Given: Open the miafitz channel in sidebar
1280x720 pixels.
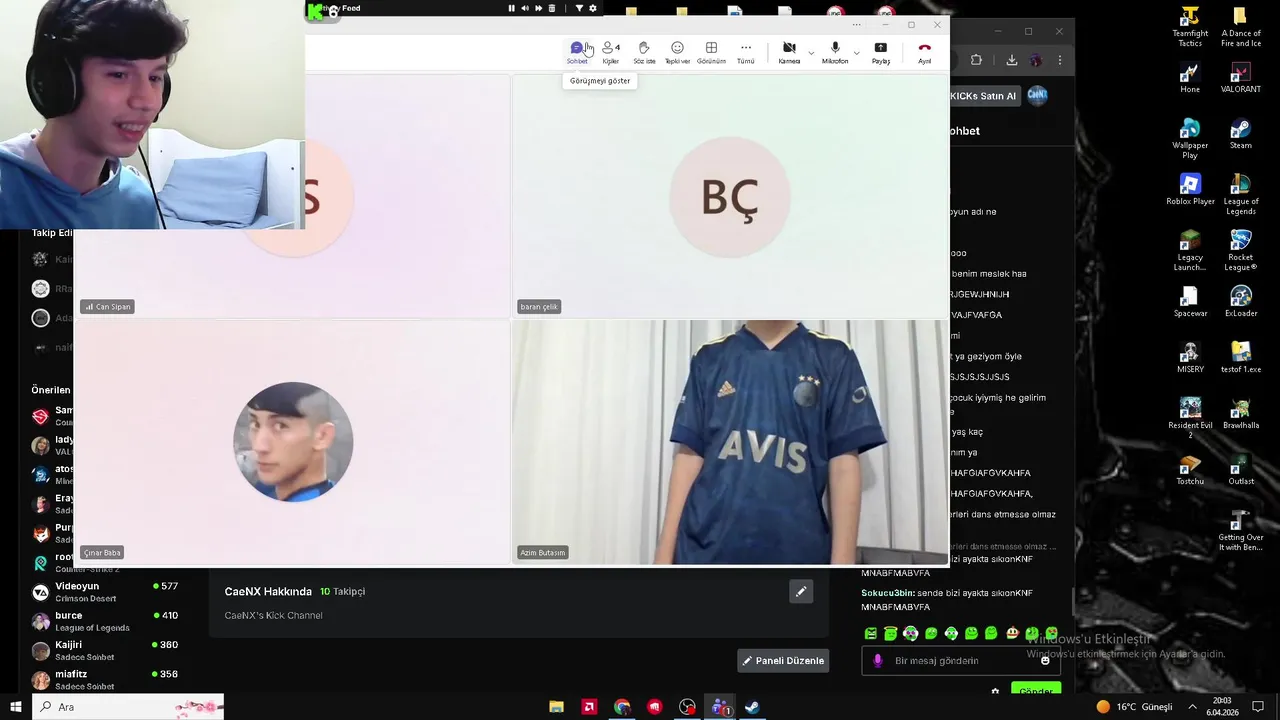Looking at the screenshot, I should pyautogui.click(x=105, y=680).
